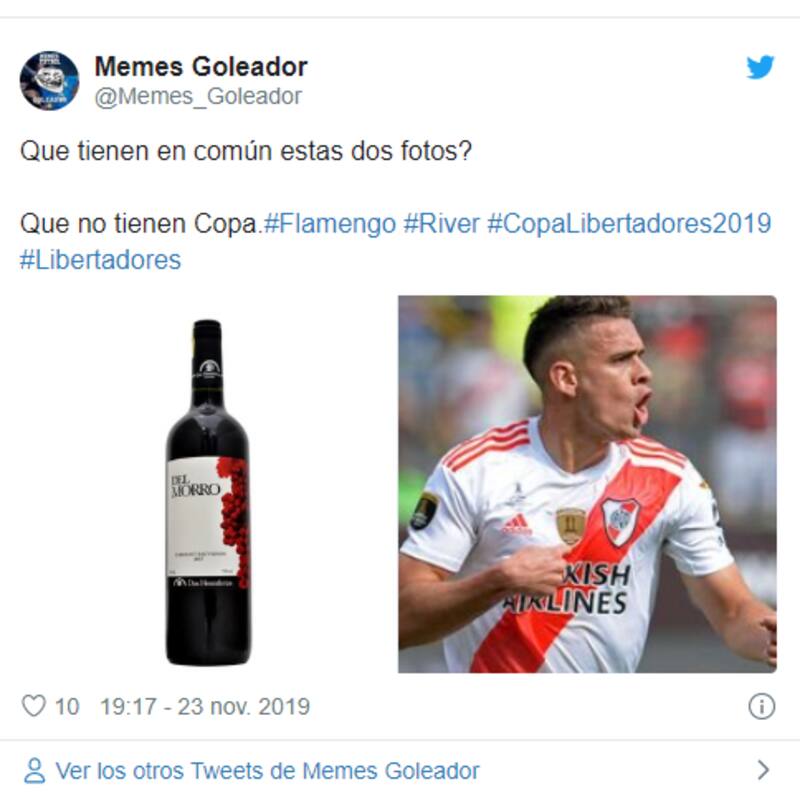View the Del Morro wine bottle photo
The image size is (800, 802).
[208, 493]
